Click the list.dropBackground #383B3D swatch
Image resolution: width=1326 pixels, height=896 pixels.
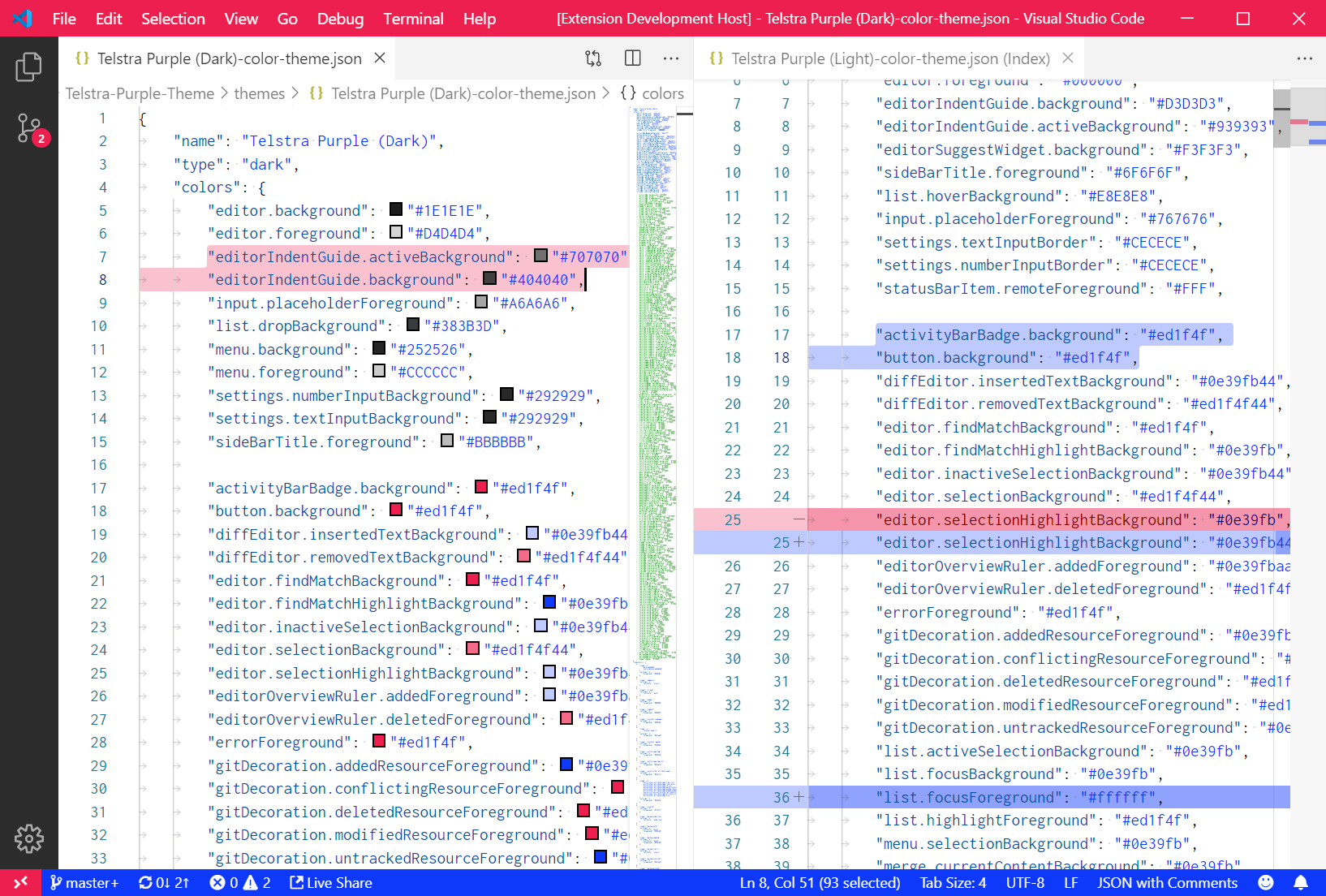[413, 325]
